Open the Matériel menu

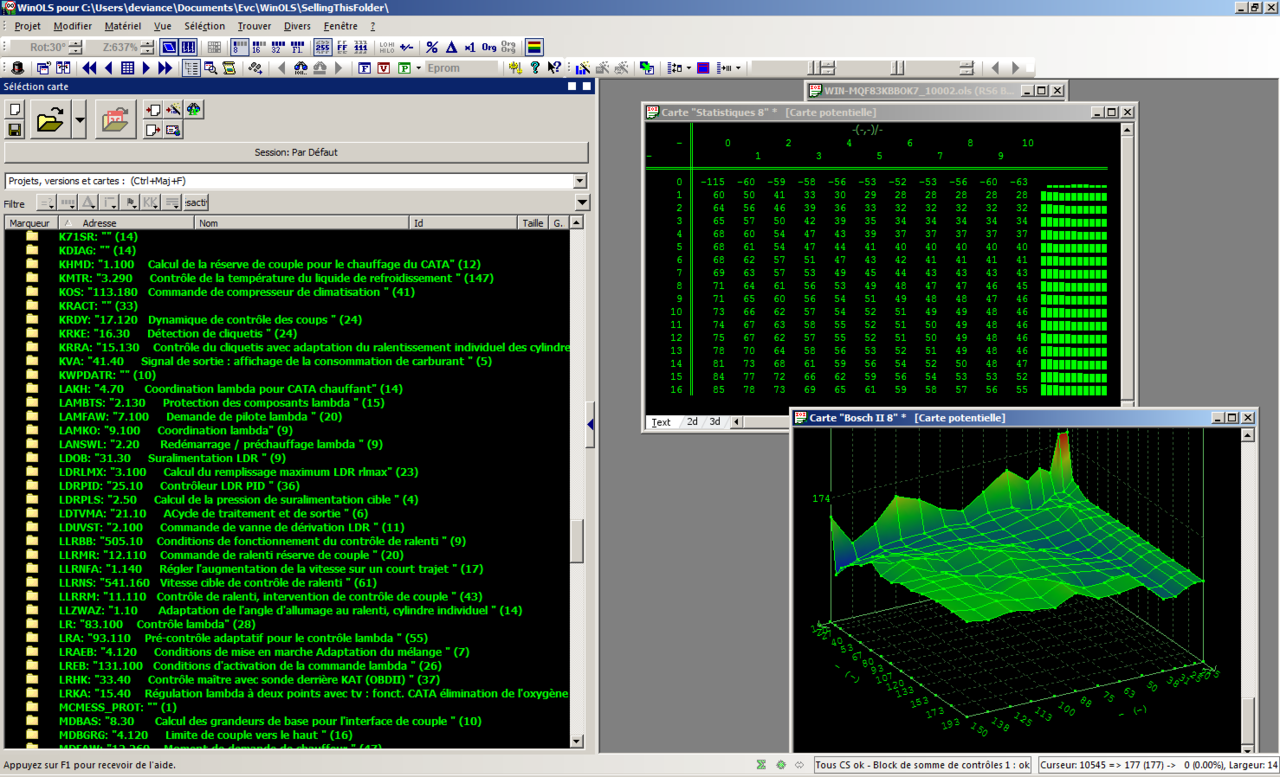[x=122, y=26]
